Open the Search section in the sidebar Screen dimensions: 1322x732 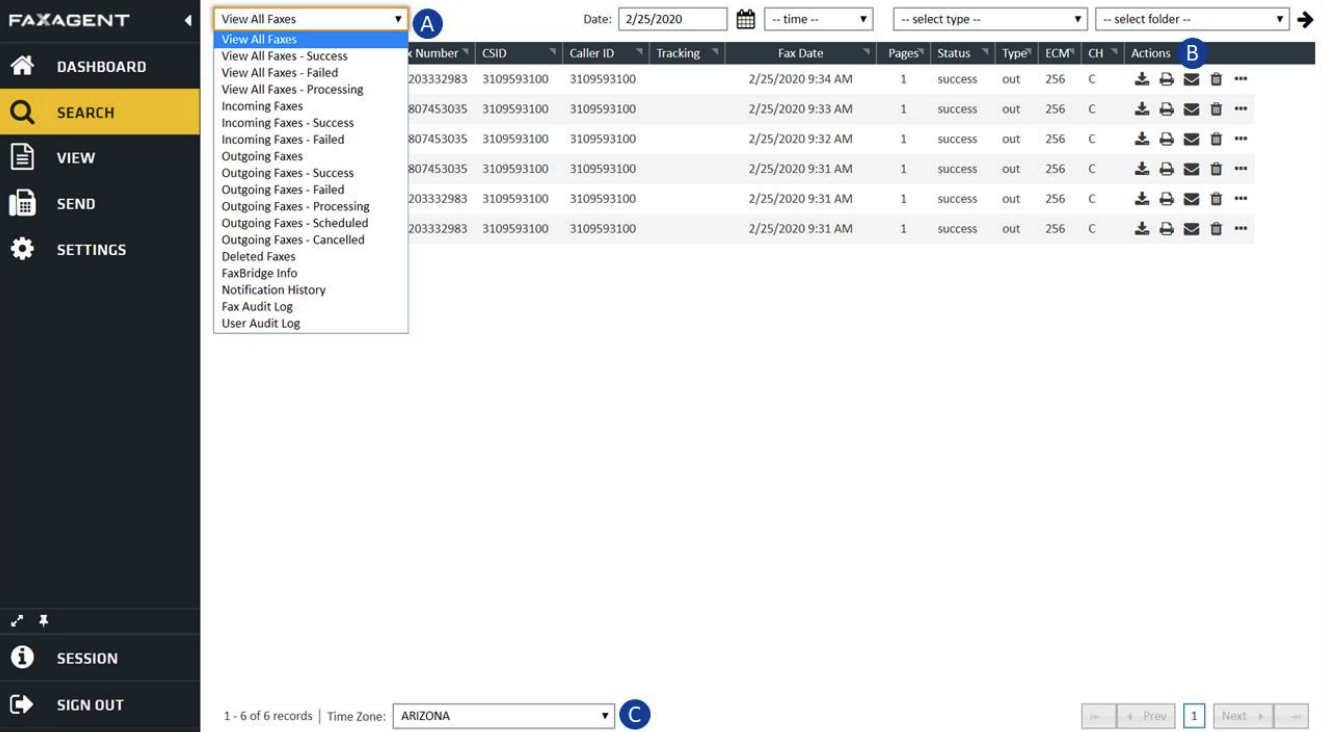100,112
